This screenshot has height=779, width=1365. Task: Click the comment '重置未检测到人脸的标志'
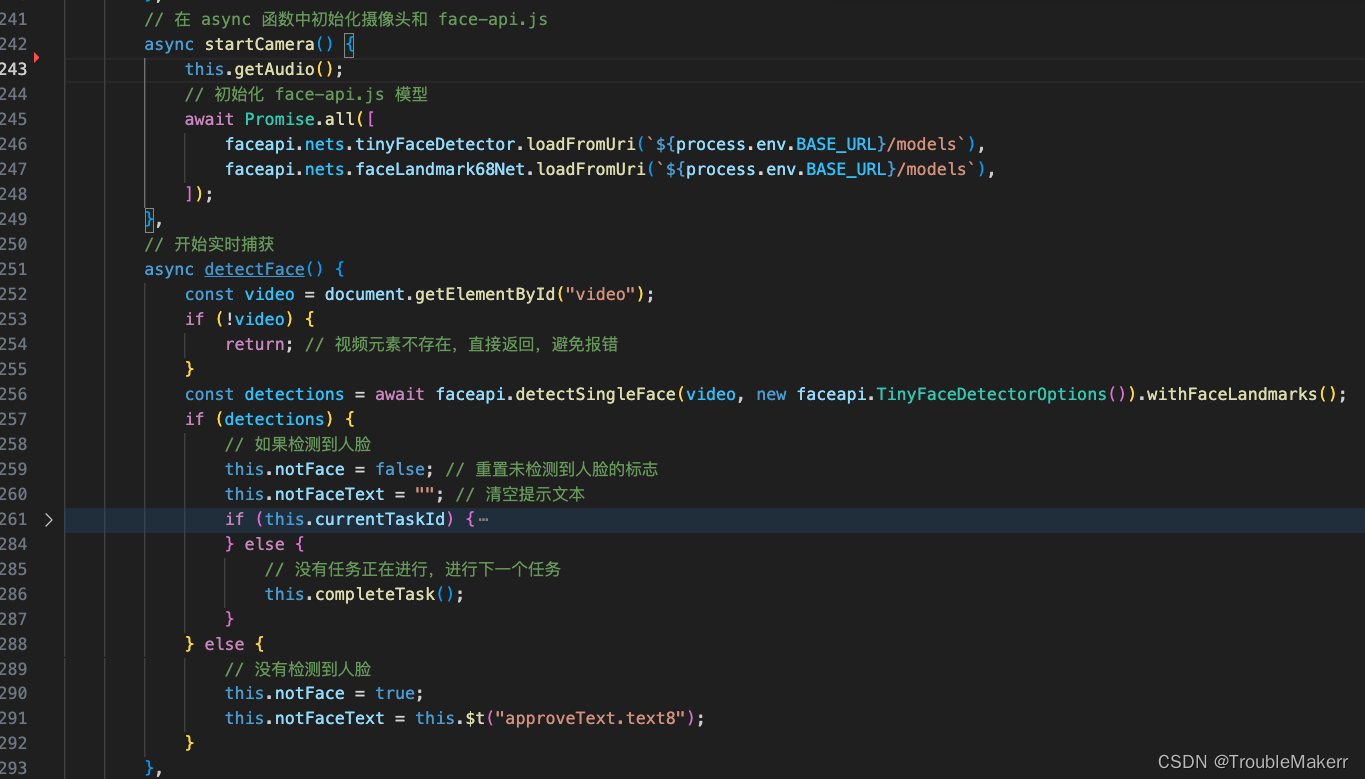click(552, 469)
